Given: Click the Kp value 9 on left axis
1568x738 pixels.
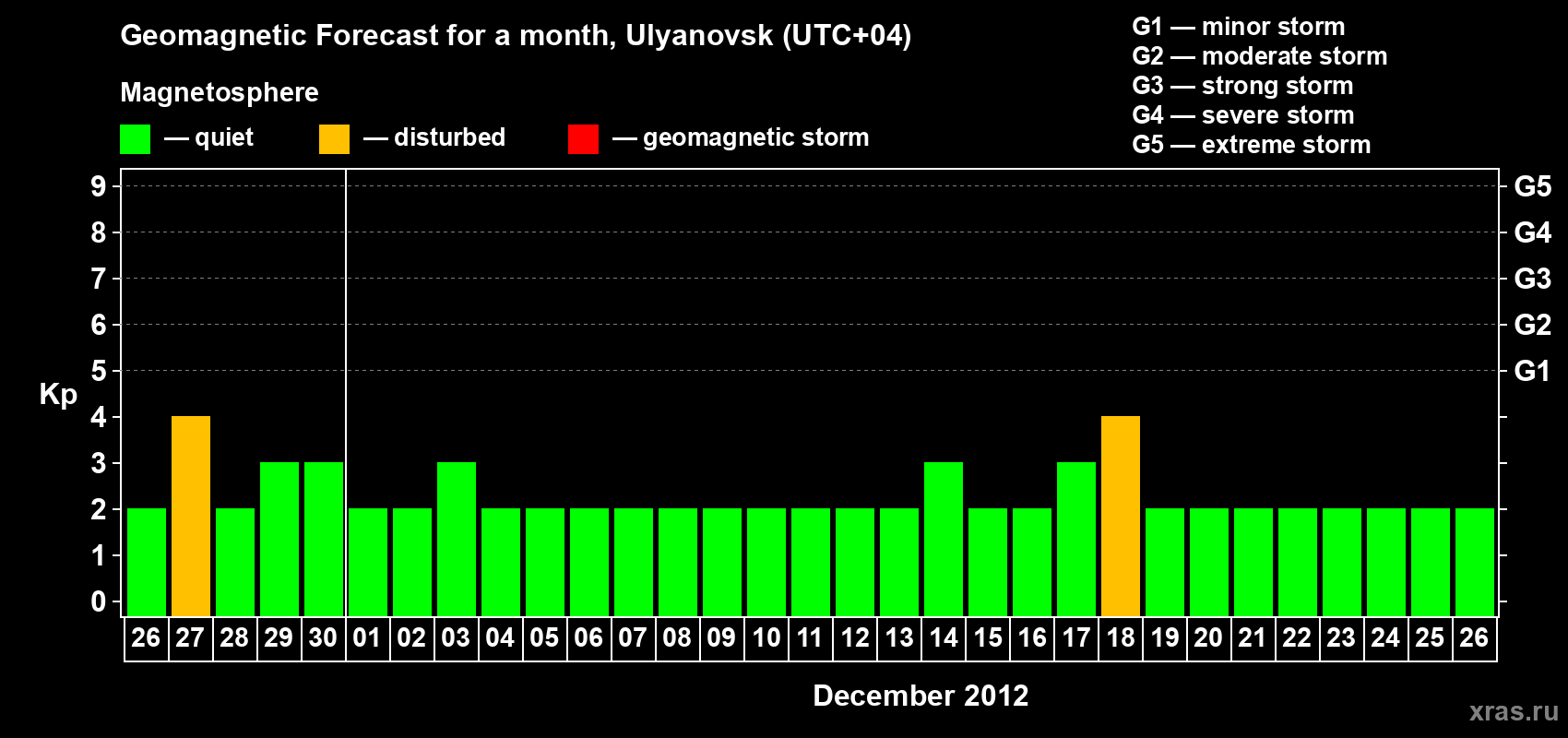Looking at the screenshot, I should (99, 186).
